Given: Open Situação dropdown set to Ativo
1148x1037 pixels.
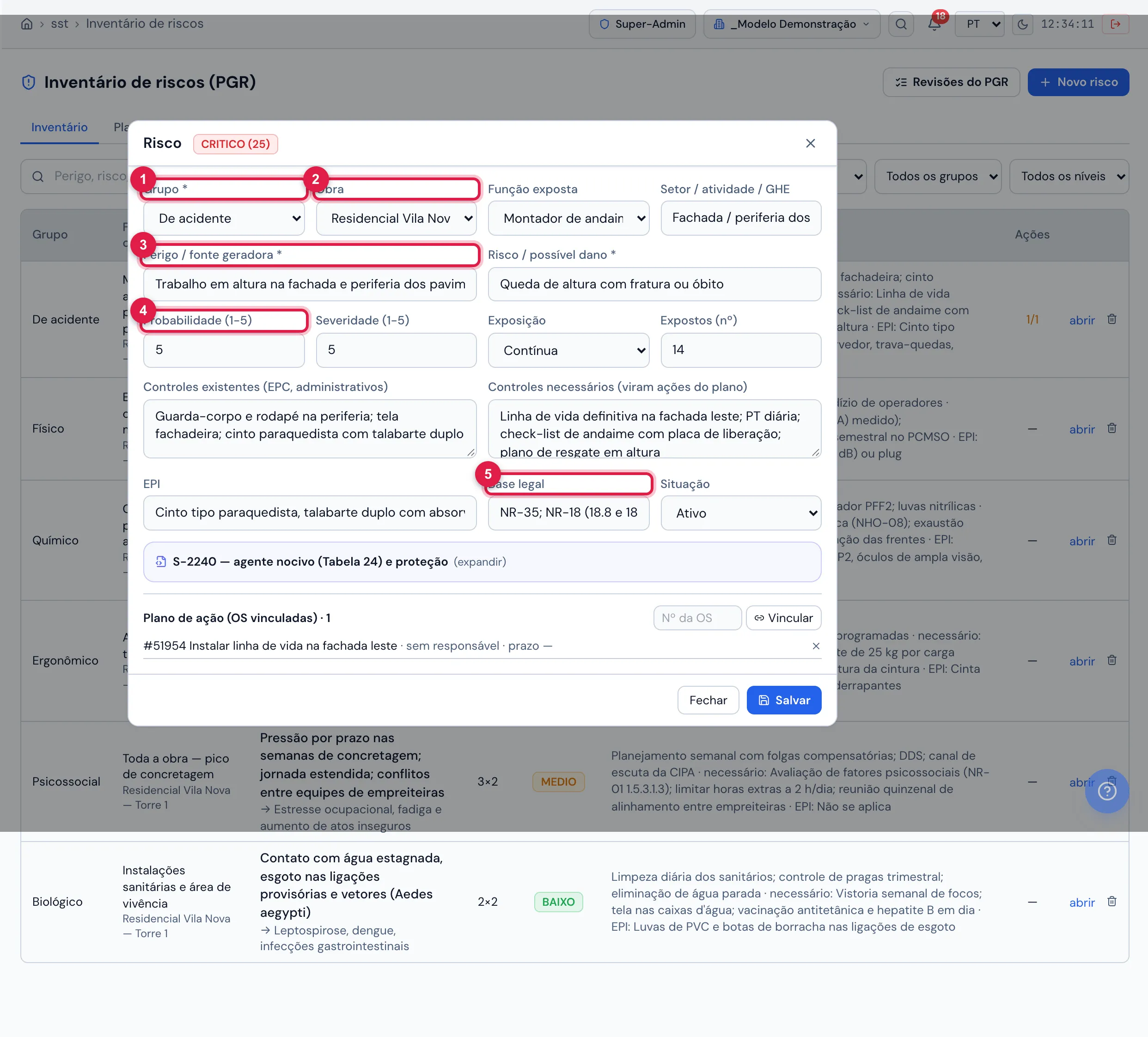Looking at the screenshot, I should pyautogui.click(x=741, y=512).
